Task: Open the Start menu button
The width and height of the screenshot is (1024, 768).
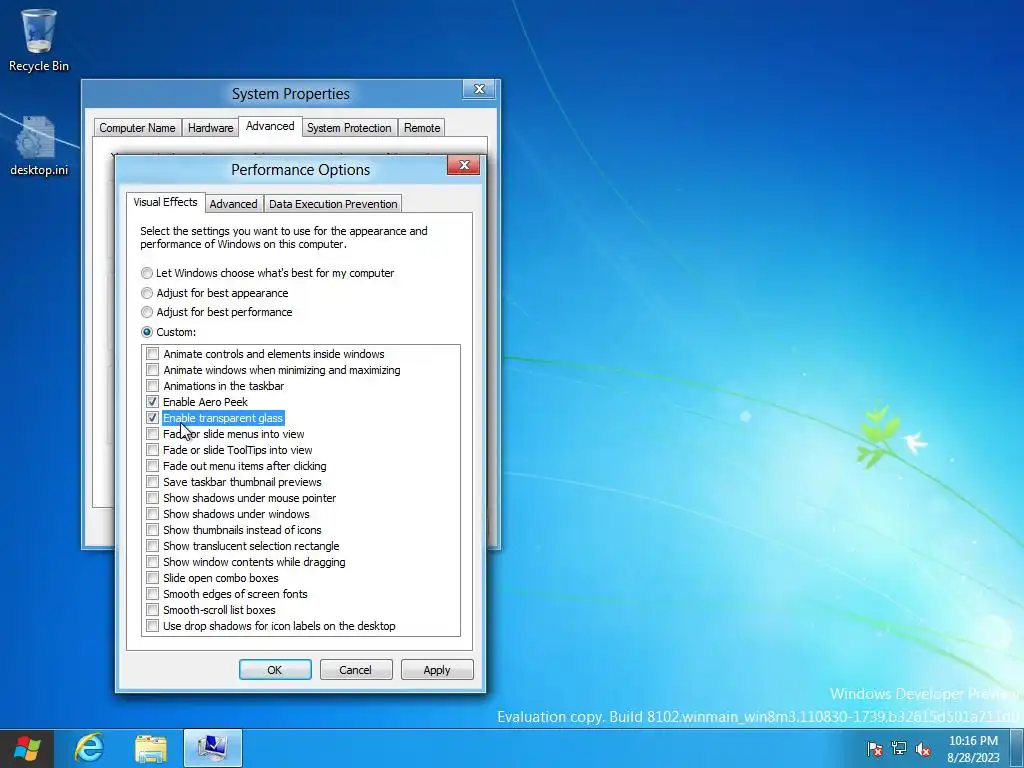Action: pyautogui.click(x=27, y=748)
